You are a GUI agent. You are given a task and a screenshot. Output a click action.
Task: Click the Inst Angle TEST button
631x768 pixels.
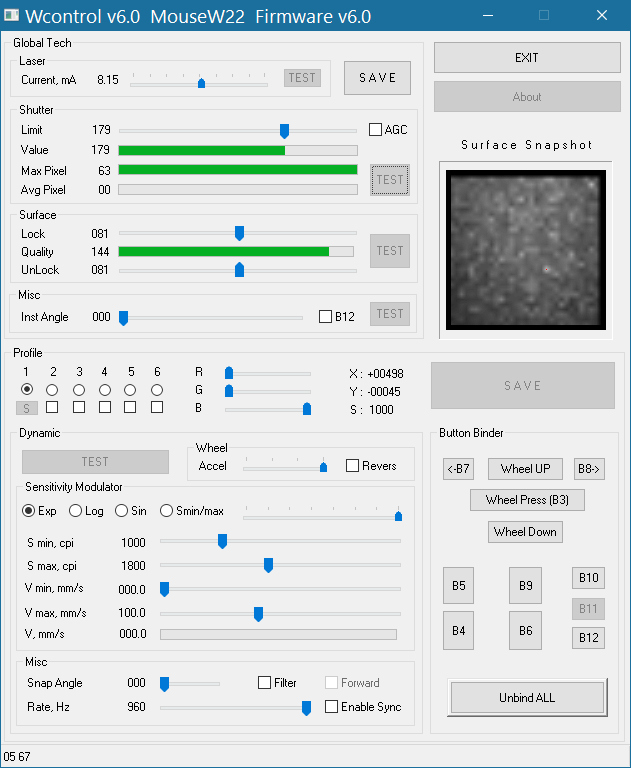390,313
